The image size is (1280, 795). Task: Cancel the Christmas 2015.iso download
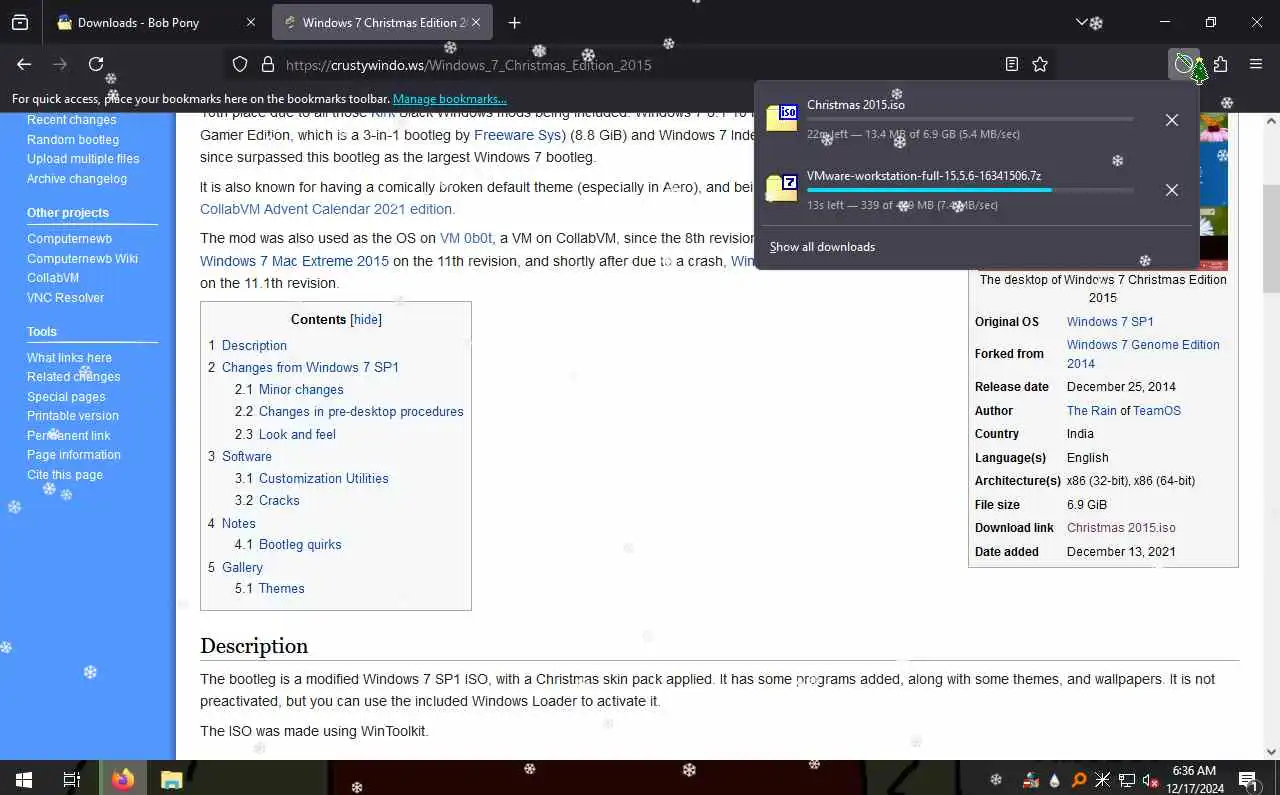tap(1172, 120)
